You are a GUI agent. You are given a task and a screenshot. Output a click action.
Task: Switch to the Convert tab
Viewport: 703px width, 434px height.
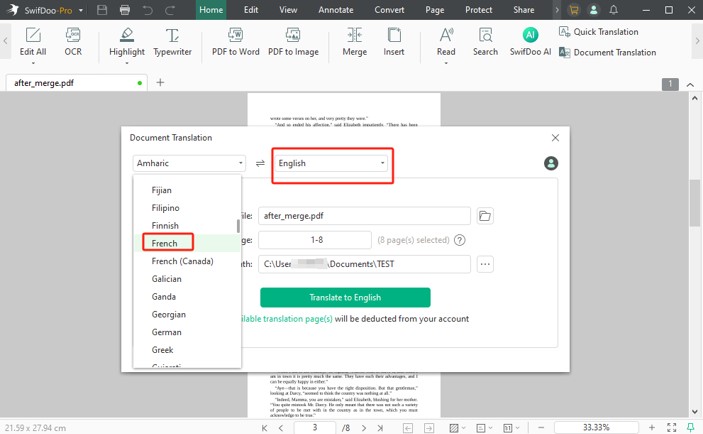[389, 10]
